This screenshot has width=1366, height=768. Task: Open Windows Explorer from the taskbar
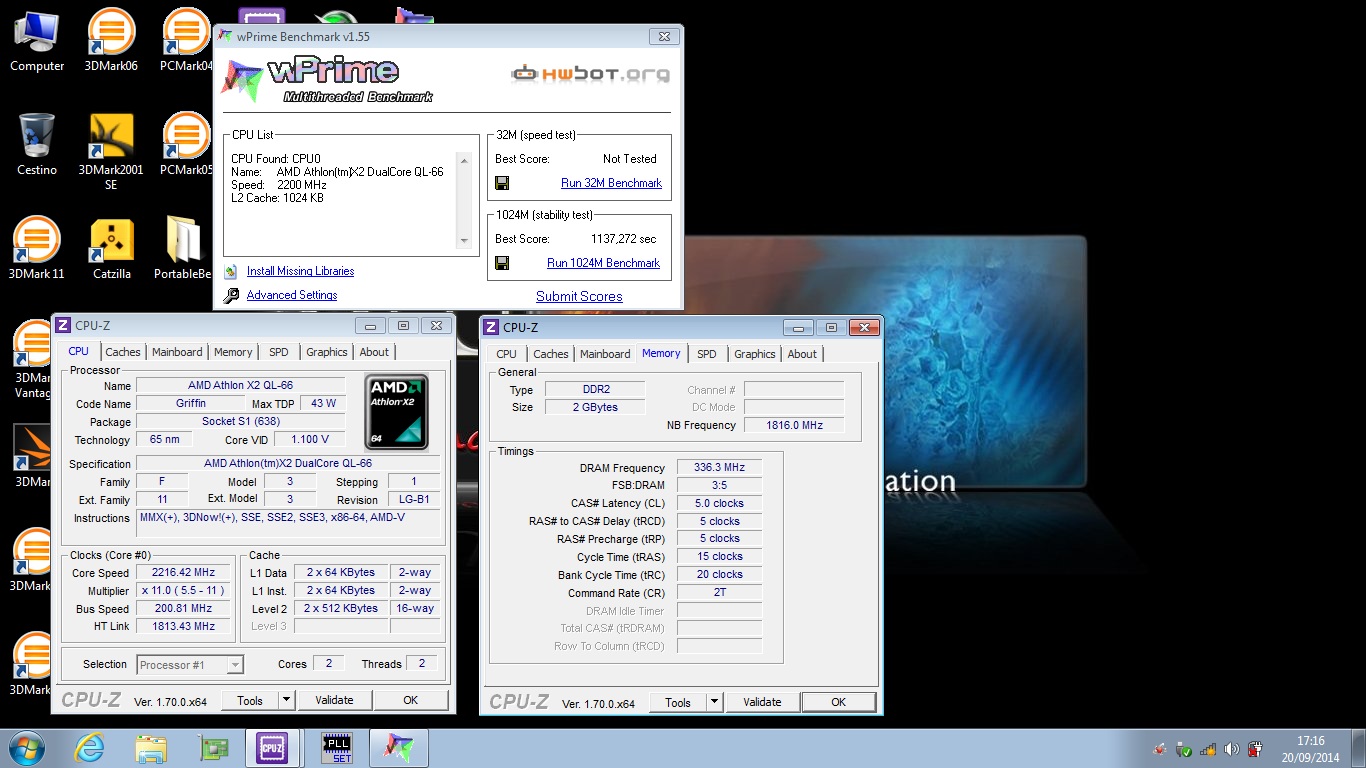151,748
